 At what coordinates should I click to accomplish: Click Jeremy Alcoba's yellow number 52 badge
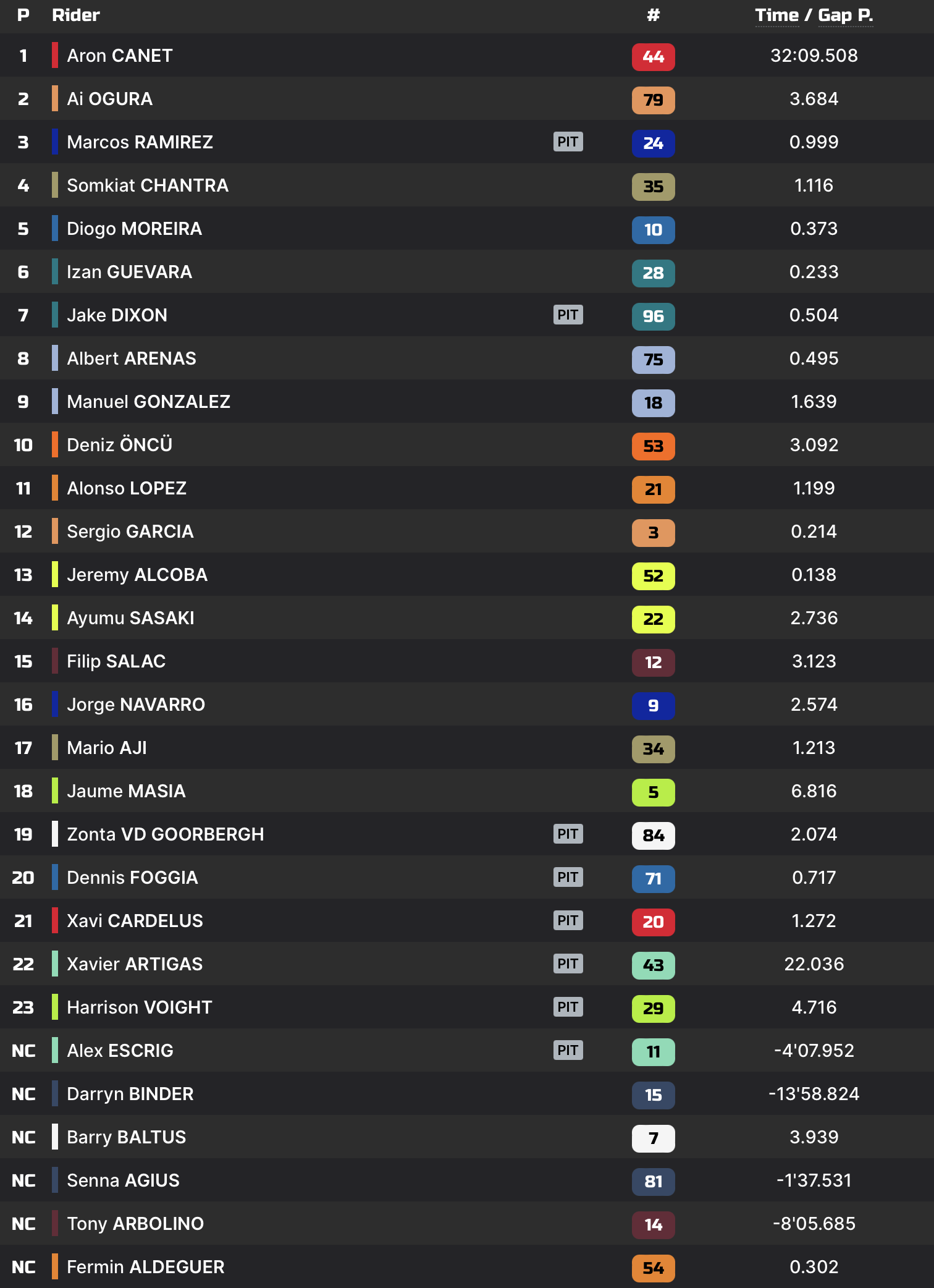653,576
